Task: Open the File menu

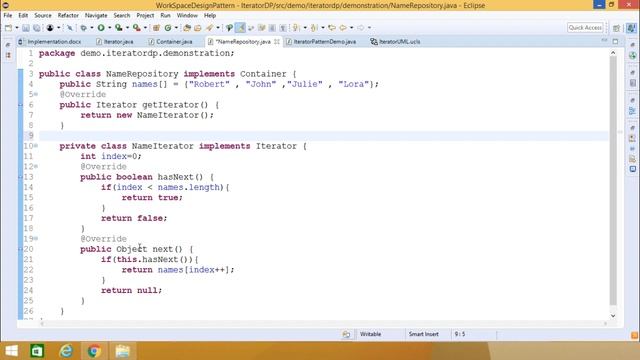Action: [x=8, y=16]
